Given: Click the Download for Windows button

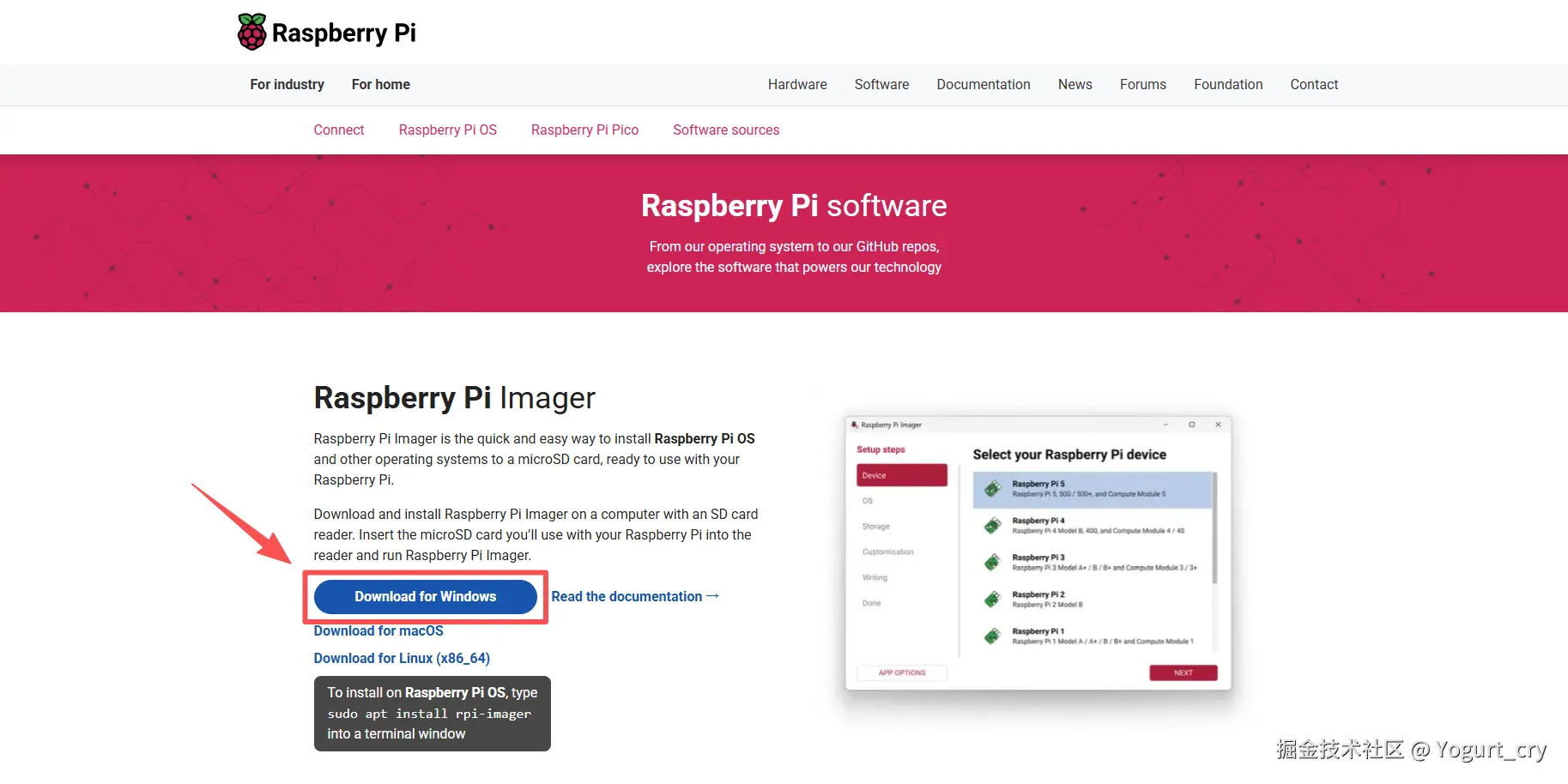Looking at the screenshot, I should click(426, 597).
